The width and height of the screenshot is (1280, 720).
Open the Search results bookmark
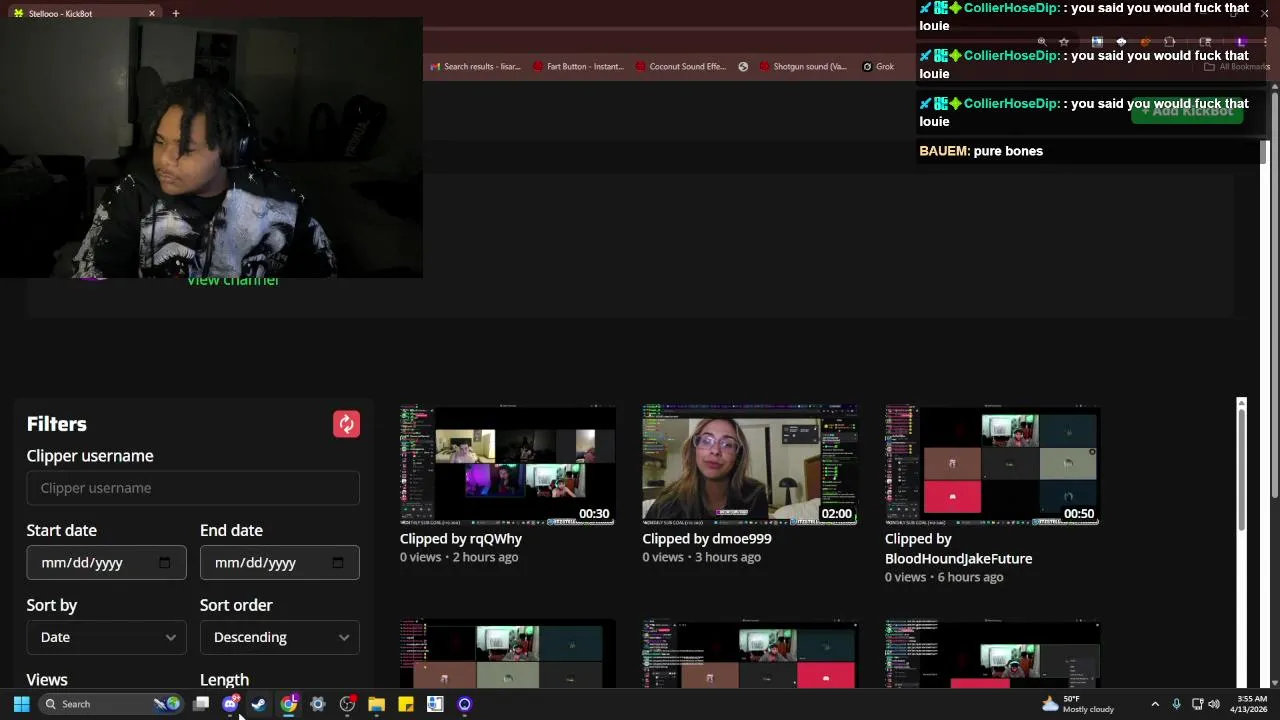[x=476, y=66]
